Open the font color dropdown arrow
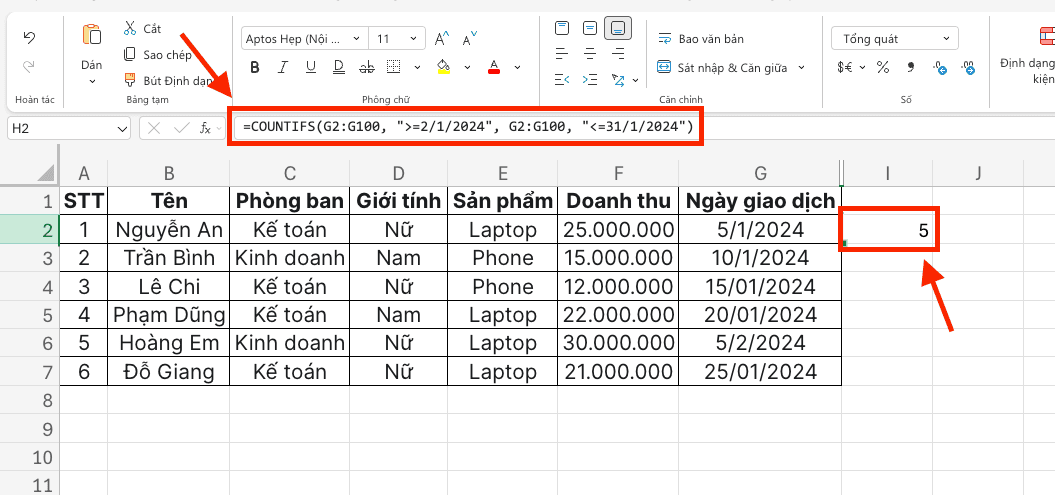Screen dimensions: 1055x495 point(517,67)
